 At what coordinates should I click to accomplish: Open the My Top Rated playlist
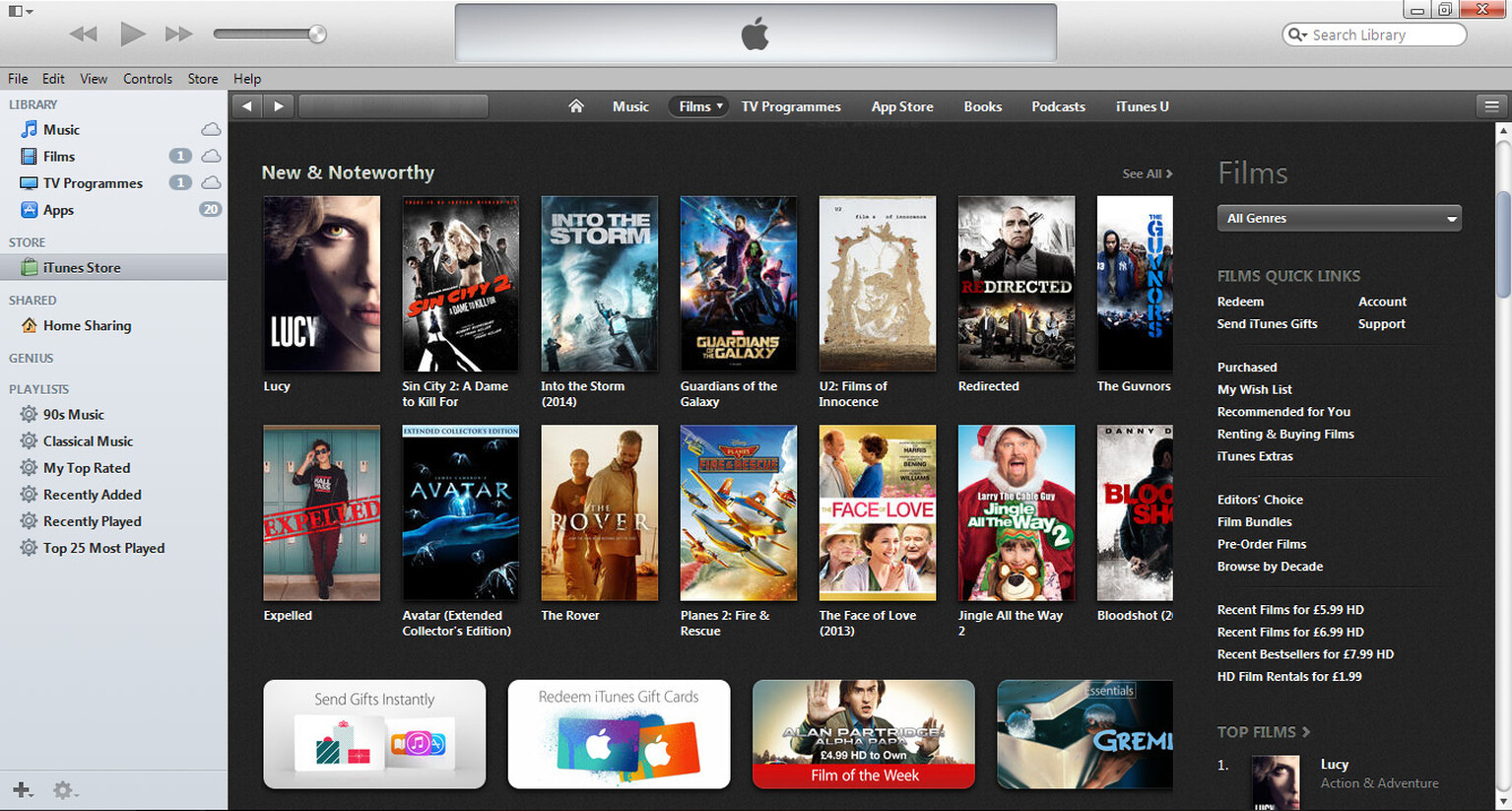pyautogui.click(x=87, y=467)
